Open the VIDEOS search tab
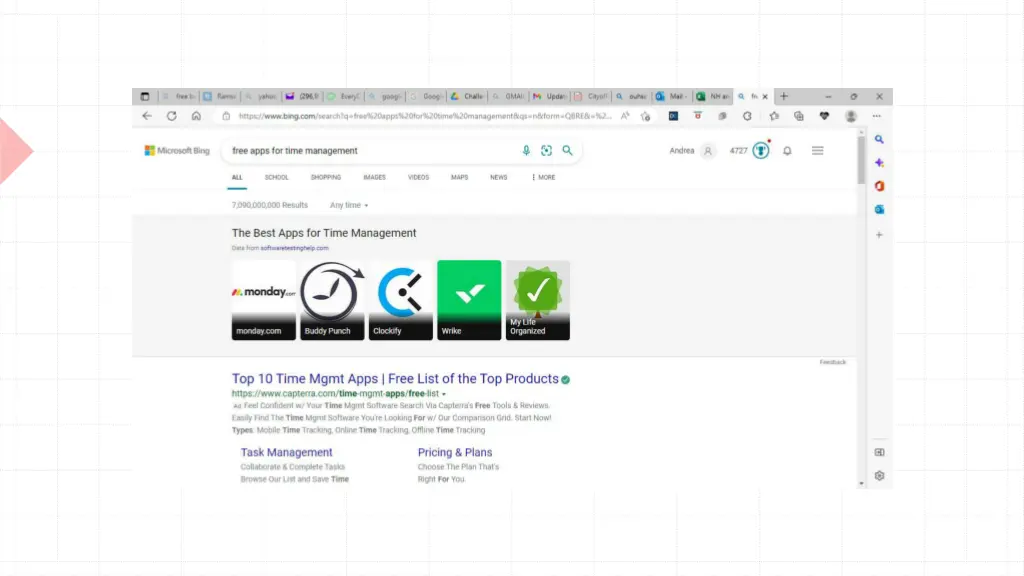This screenshot has height=576, width=1024. pyautogui.click(x=419, y=178)
